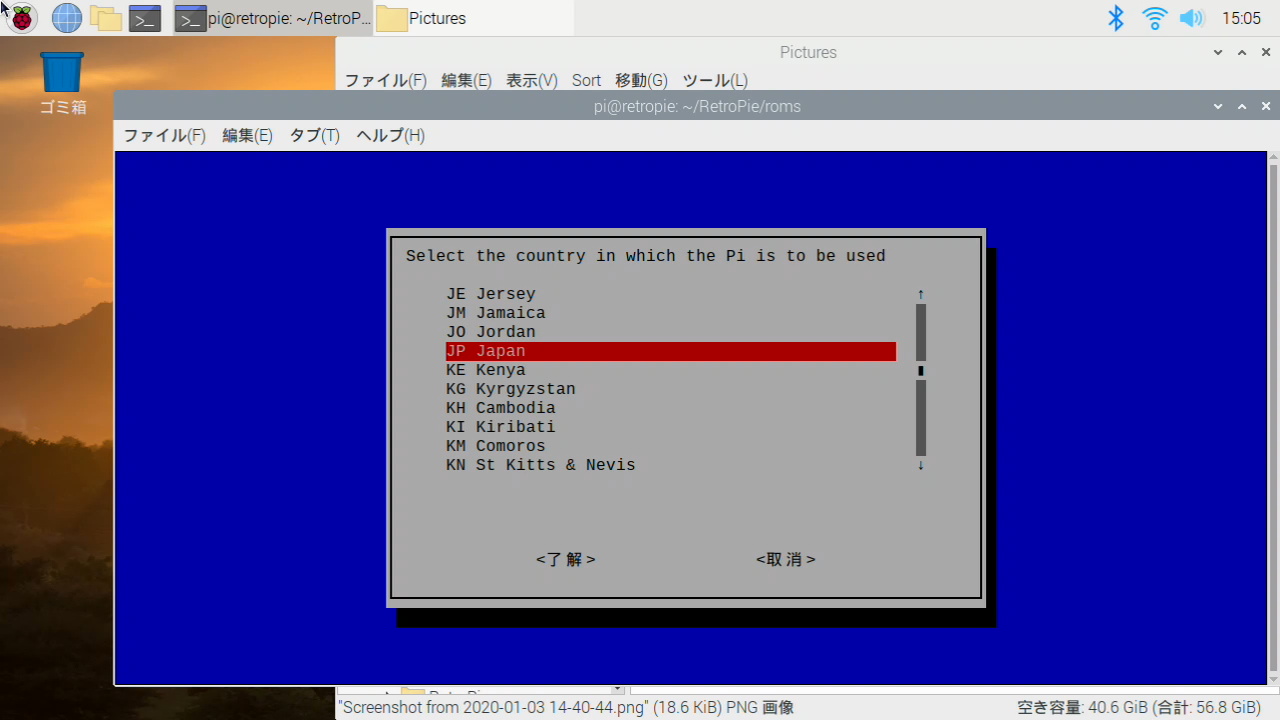
Task: Cancel with the <取消> button
Action: [x=786, y=560]
